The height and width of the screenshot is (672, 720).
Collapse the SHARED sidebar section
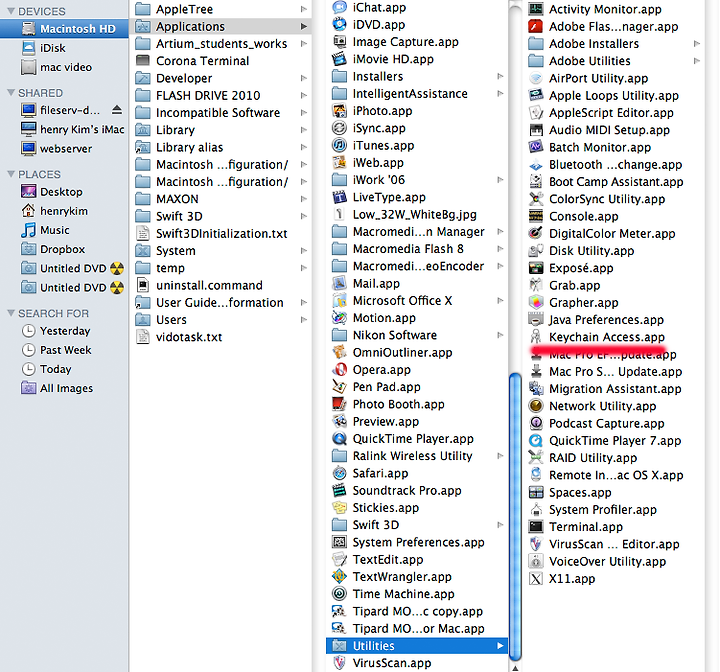click(11, 93)
